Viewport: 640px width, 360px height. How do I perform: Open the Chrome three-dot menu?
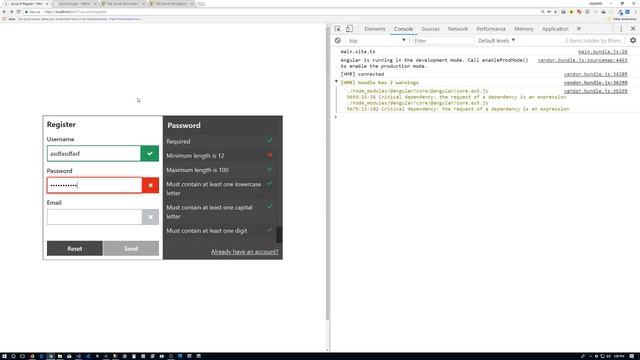pos(635,12)
